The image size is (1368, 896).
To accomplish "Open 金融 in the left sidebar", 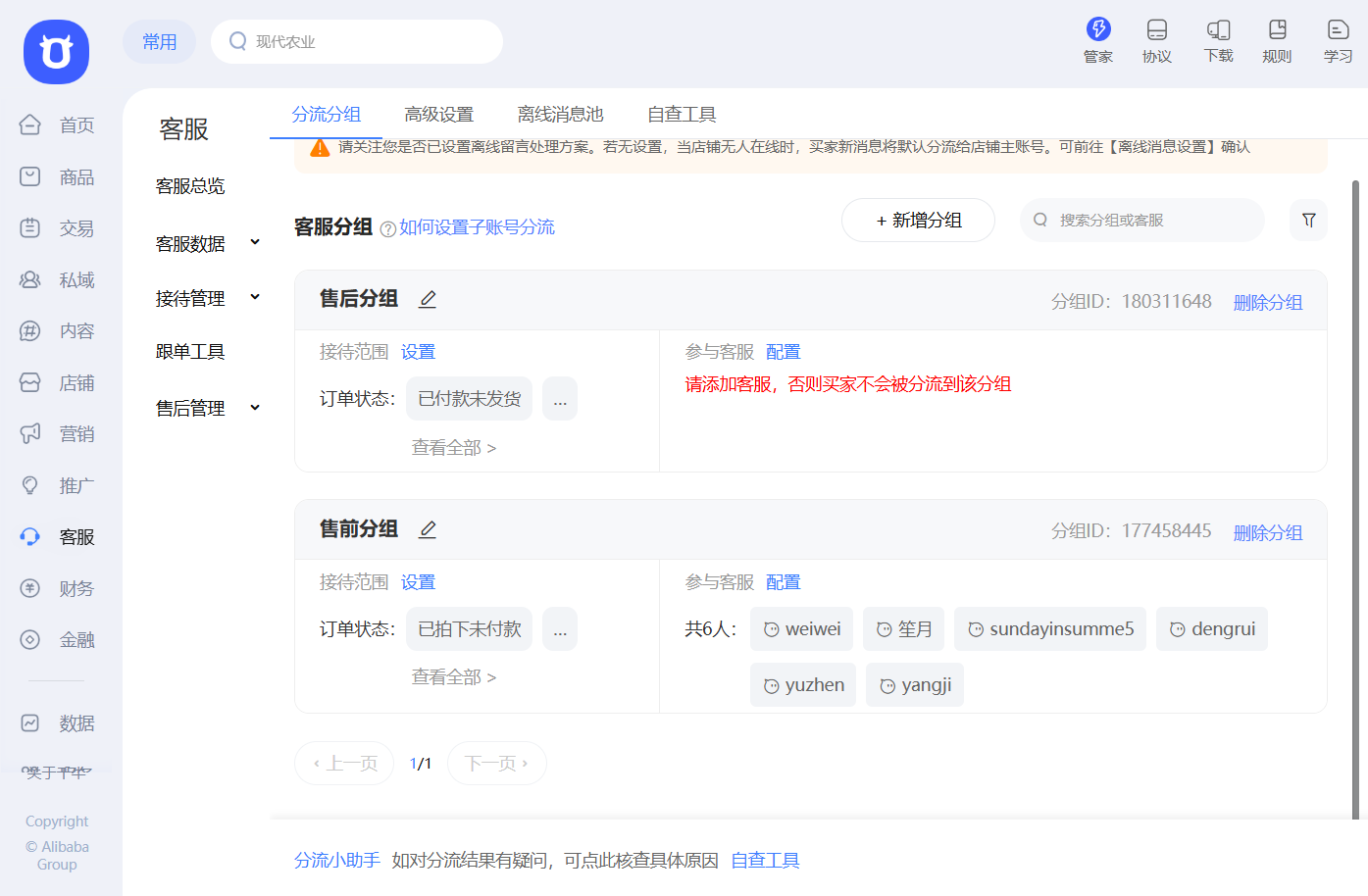I will click(57, 640).
